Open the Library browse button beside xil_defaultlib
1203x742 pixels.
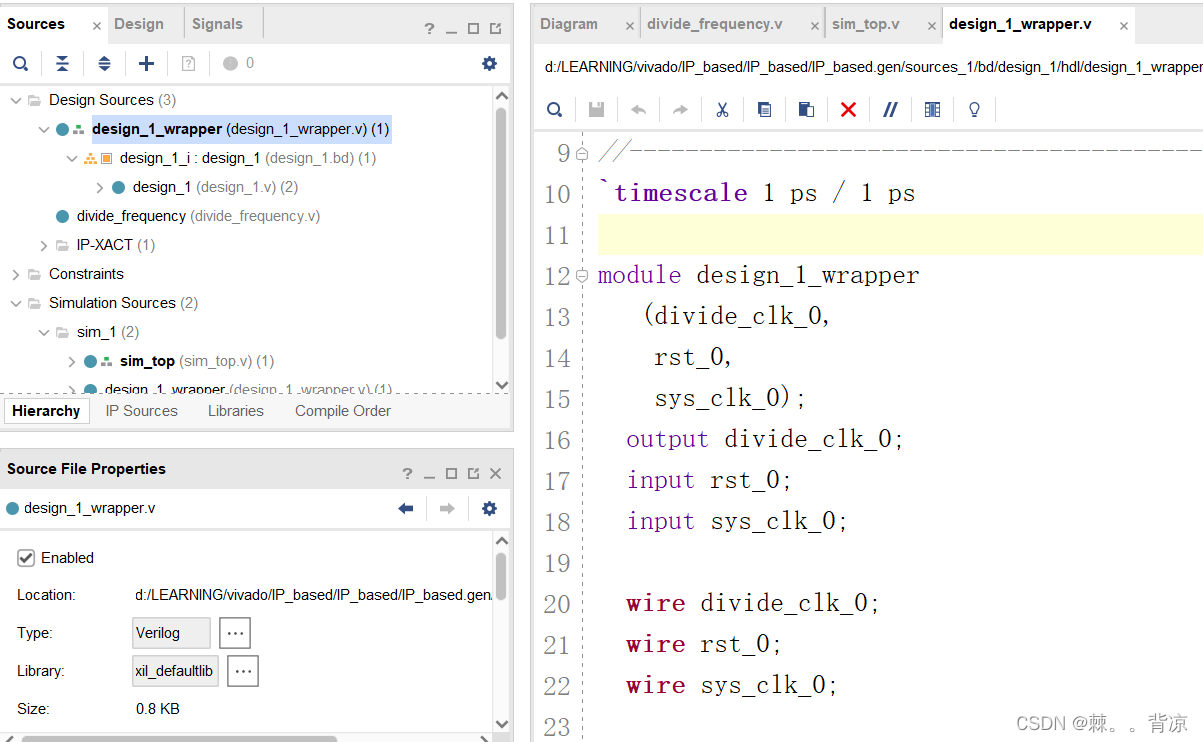pyautogui.click(x=243, y=670)
